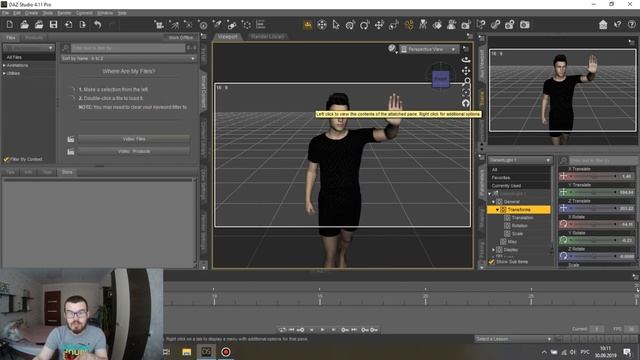Viewport: 640px width, 360px height.
Task: Click the red record icon in taskbar
Action: pyautogui.click(x=226, y=352)
